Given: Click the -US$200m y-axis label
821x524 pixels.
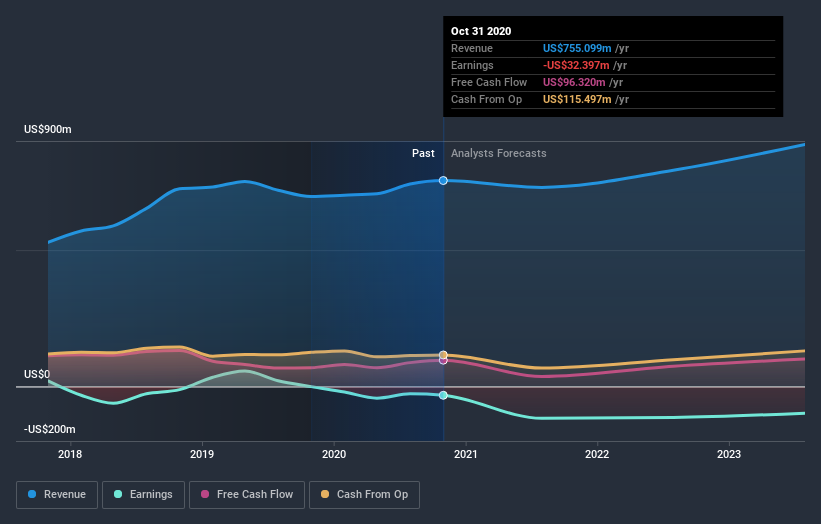Looking at the screenshot, I should point(49,429).
